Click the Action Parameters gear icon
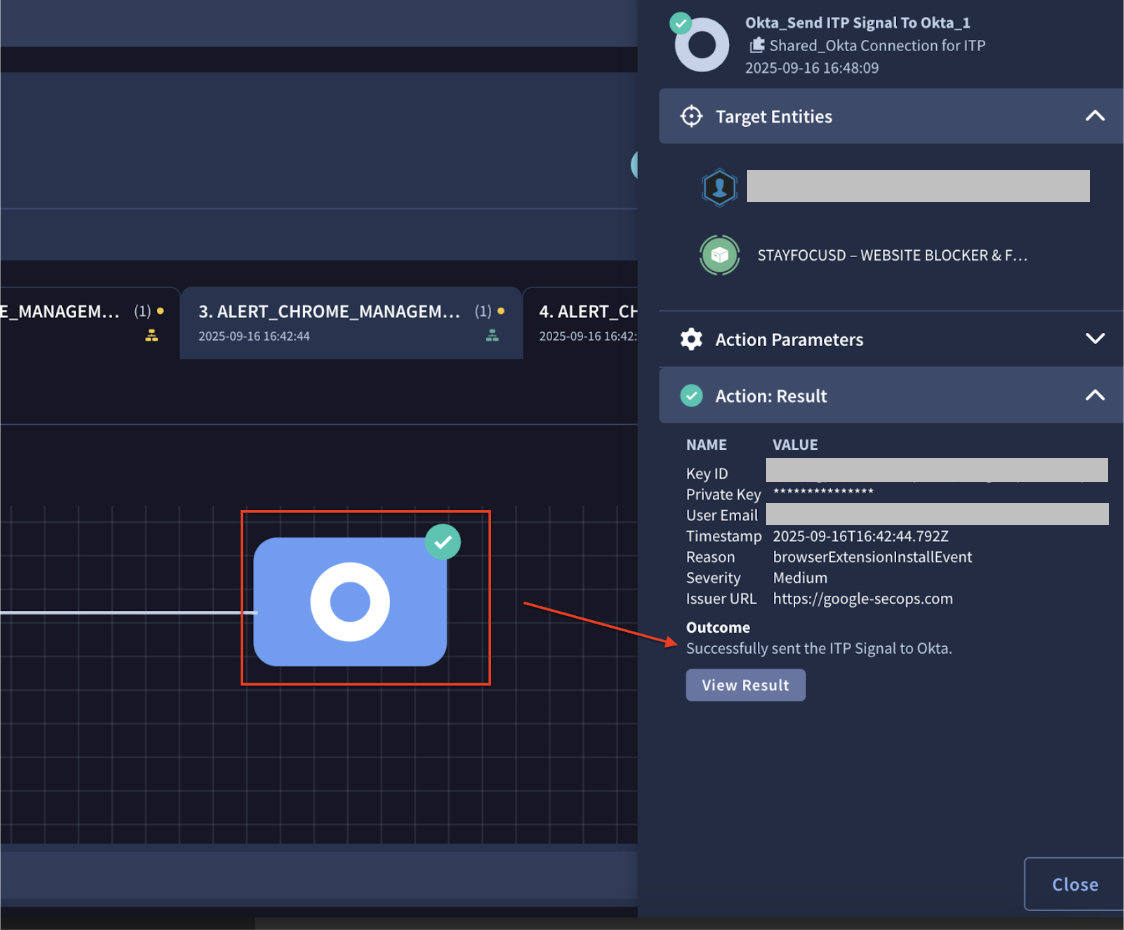The width and height of the screenshot is (1124, 930). [x=691, y=339]
